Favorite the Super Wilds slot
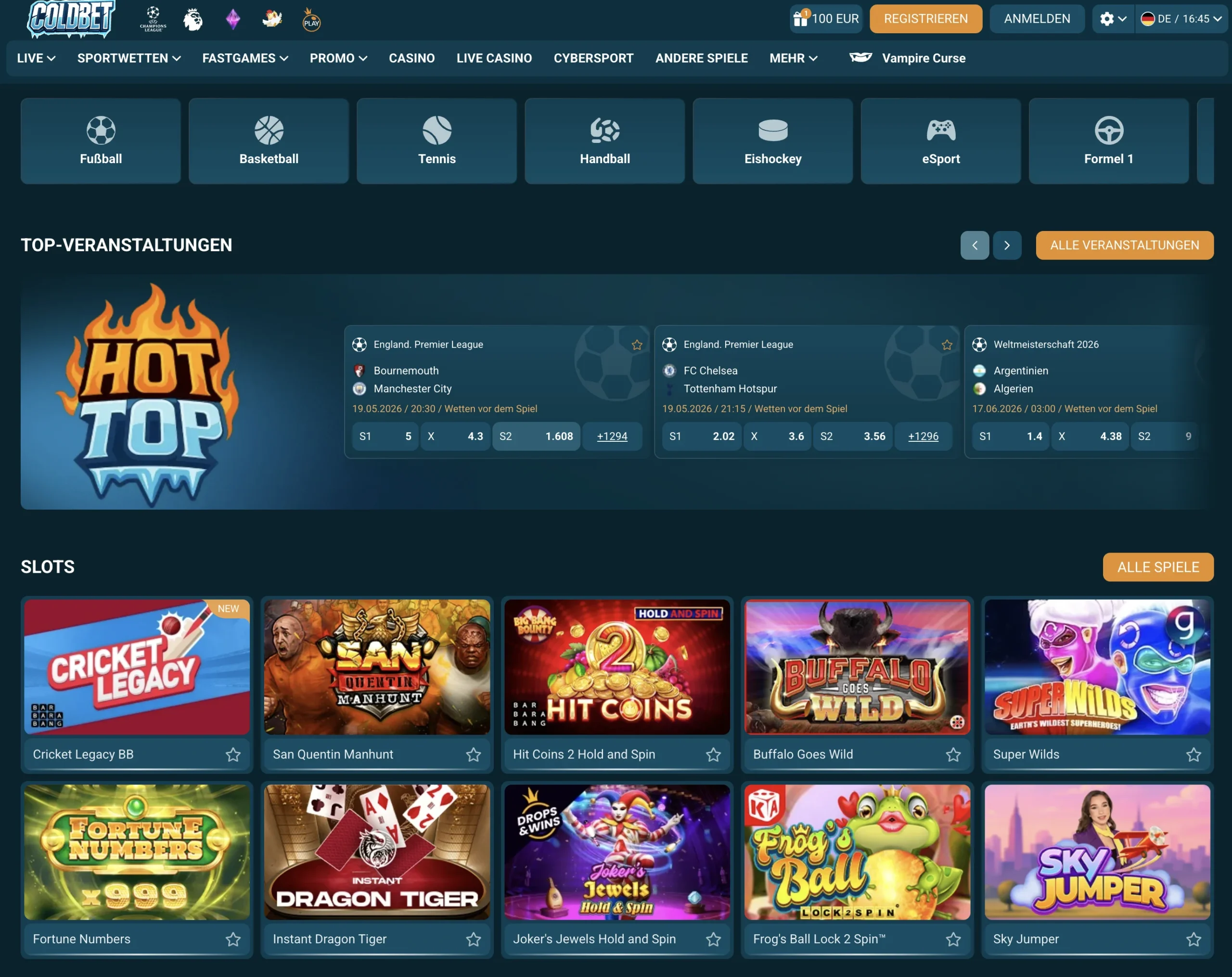This screenshot has height=977, width=1232. (x=1193, y=755)
